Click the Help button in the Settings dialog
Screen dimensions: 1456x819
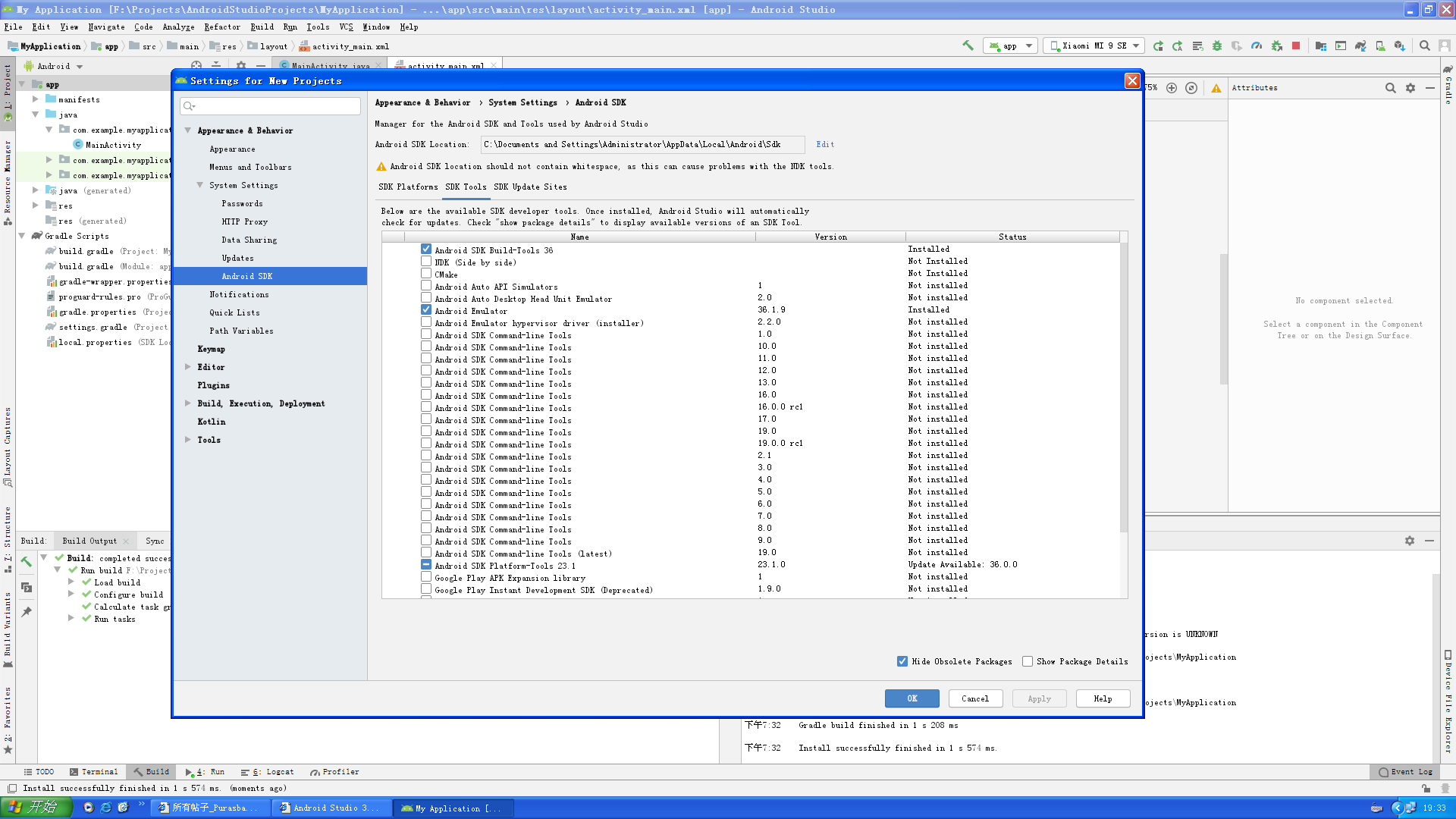coord(1103,698)
